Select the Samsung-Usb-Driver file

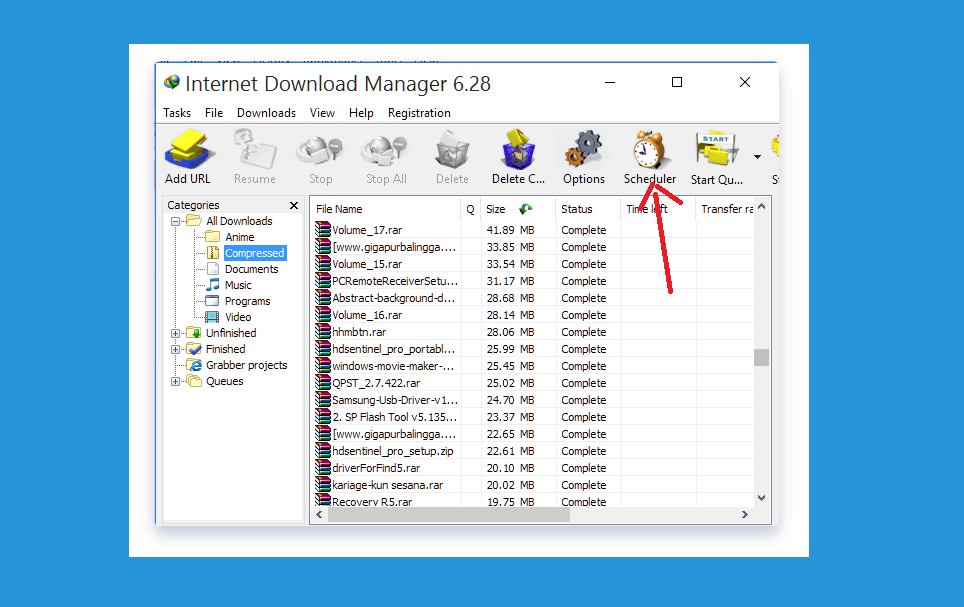[395, 400]
